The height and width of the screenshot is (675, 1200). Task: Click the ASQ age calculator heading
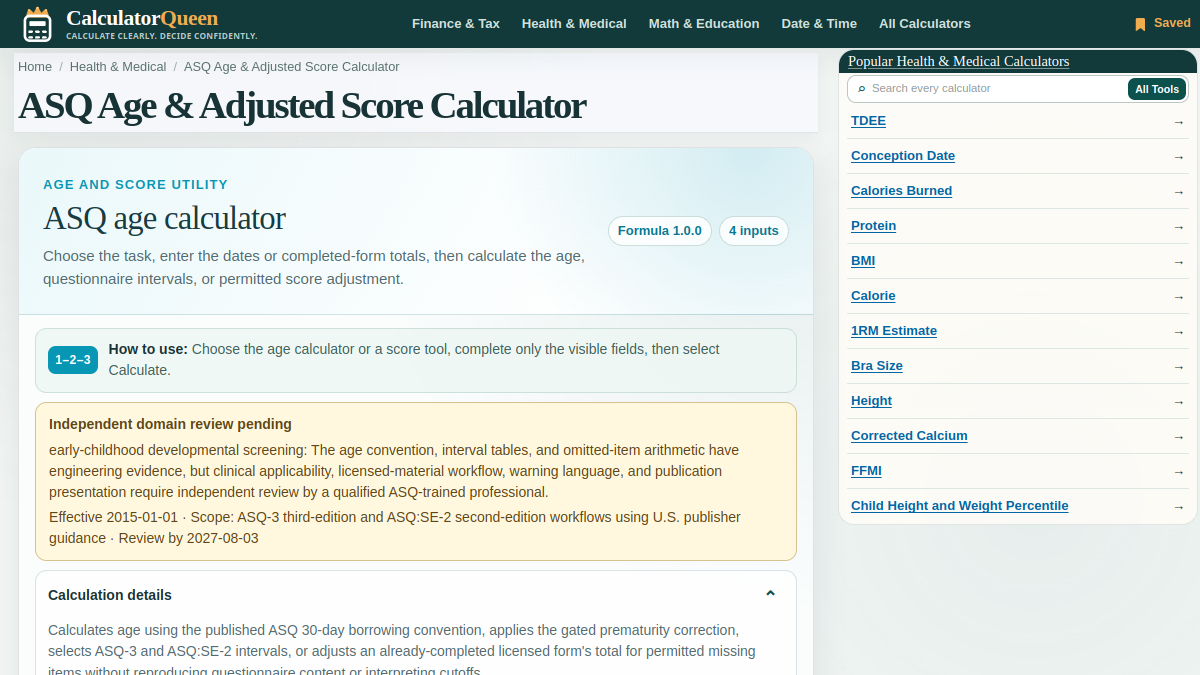click(164, 218)
